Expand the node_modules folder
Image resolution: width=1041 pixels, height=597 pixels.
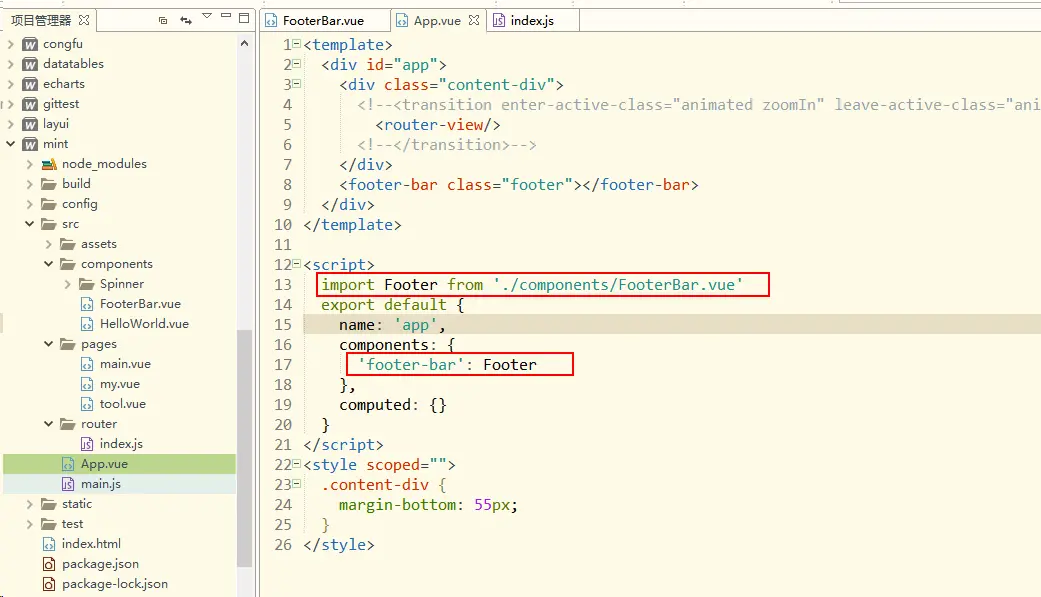coord(29,164)
